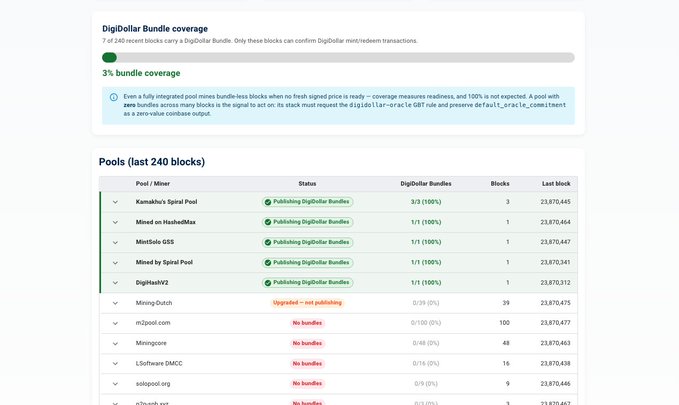Click the LSoftware DMCC name
Screen dimensions: 679x405
[159, 363]
